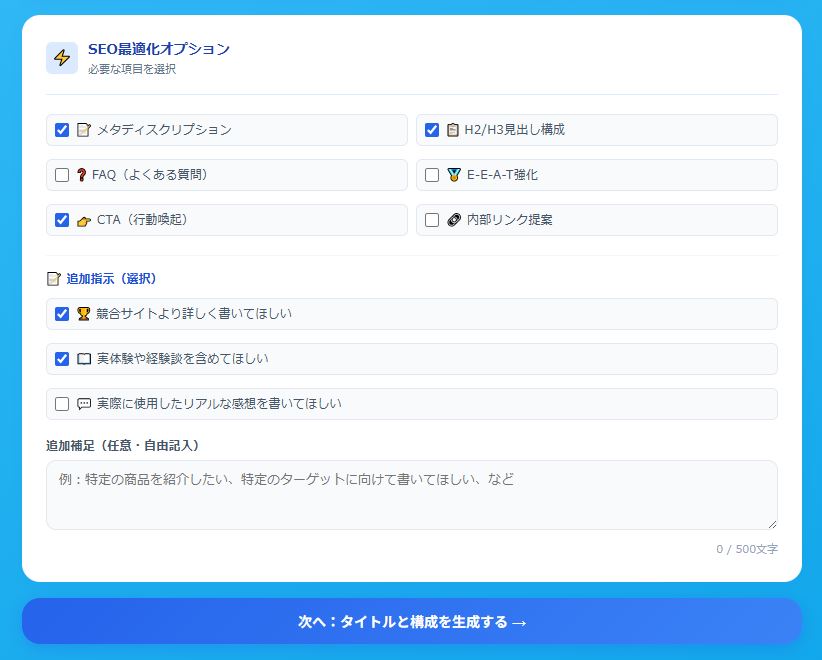Image resolution: width=822 pixels, height=660 pixels.
Task: Click open book icon beside 実体験や経験談
Action: click(84, 359)
